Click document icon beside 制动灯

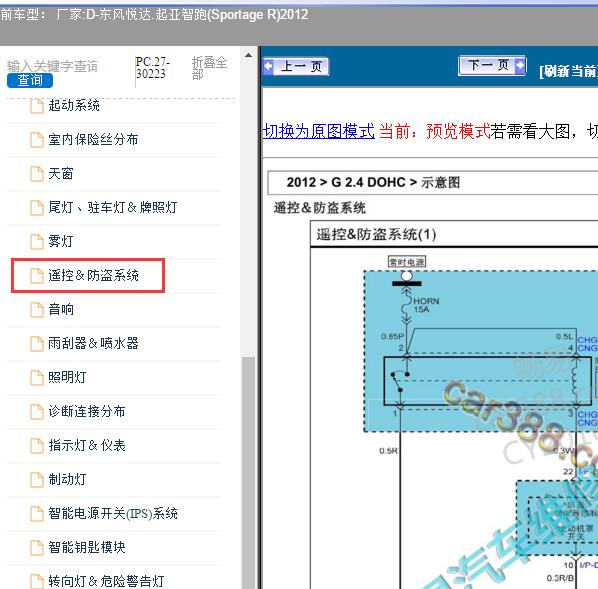37,479
